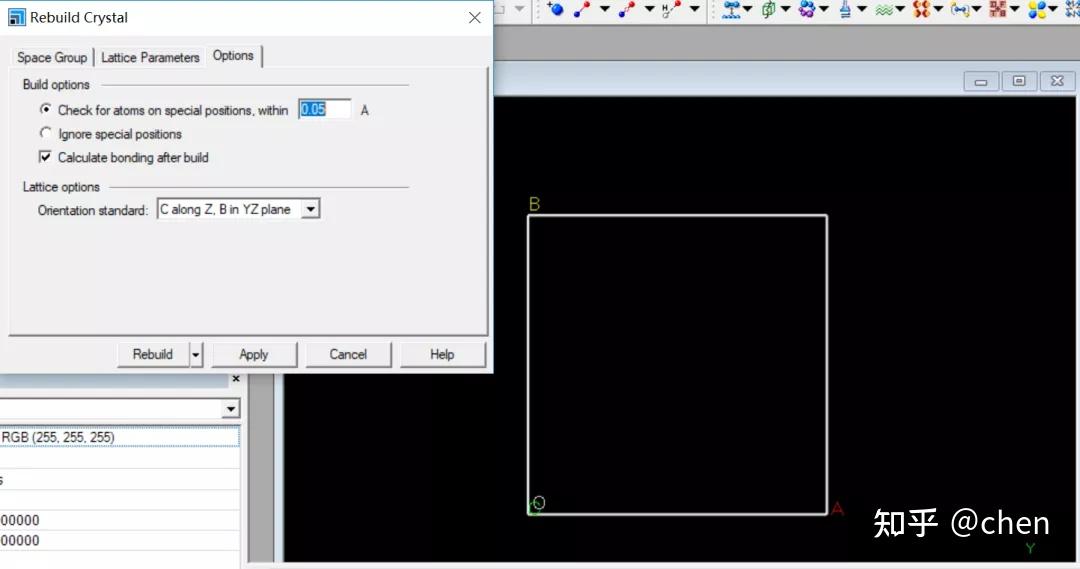The height and width of the screenshot is (569, 1080).
Task: Open the green waves module icon
Action: click(884, 9)
